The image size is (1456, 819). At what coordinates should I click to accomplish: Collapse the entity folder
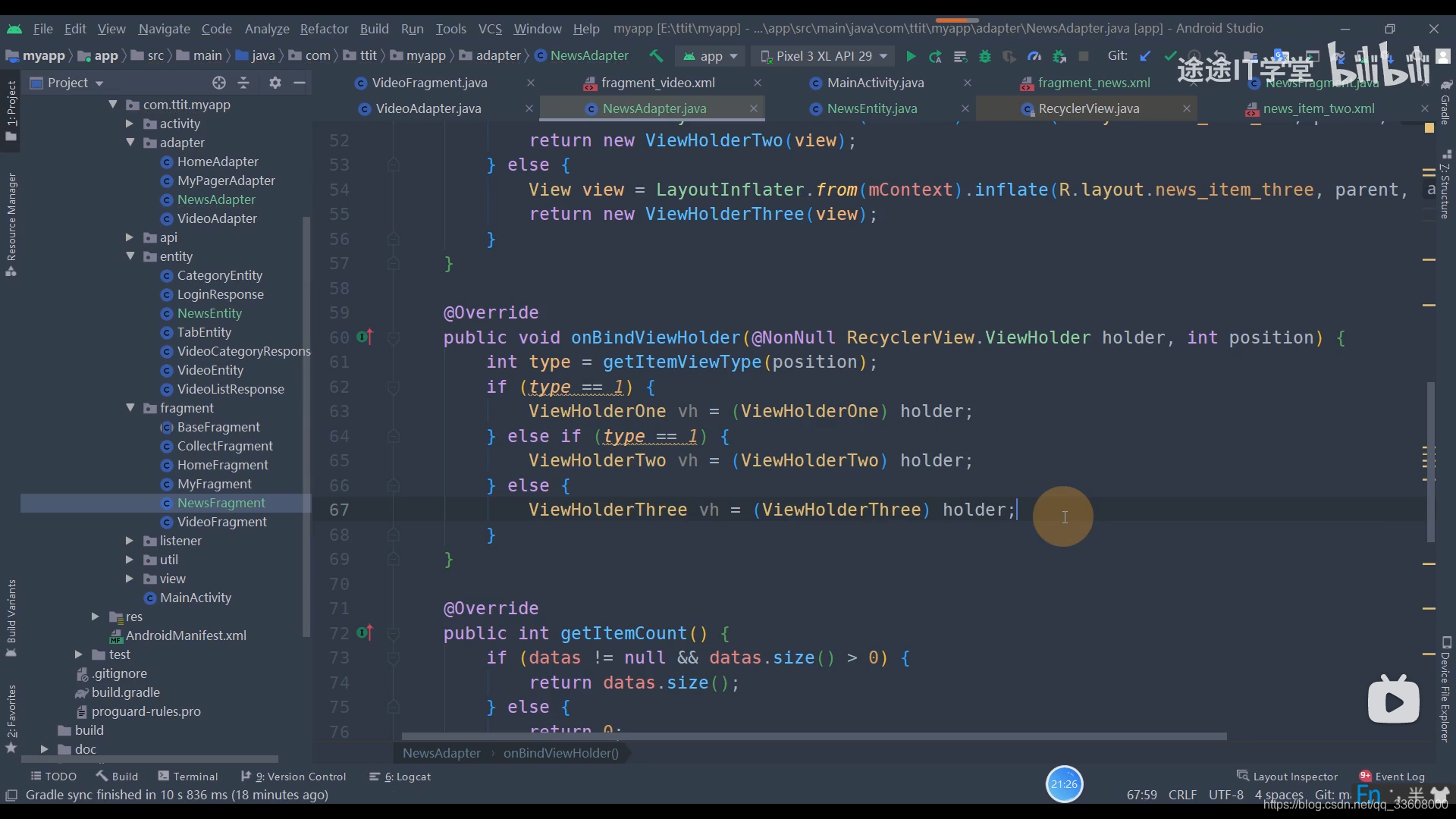(x=130, y=256)
